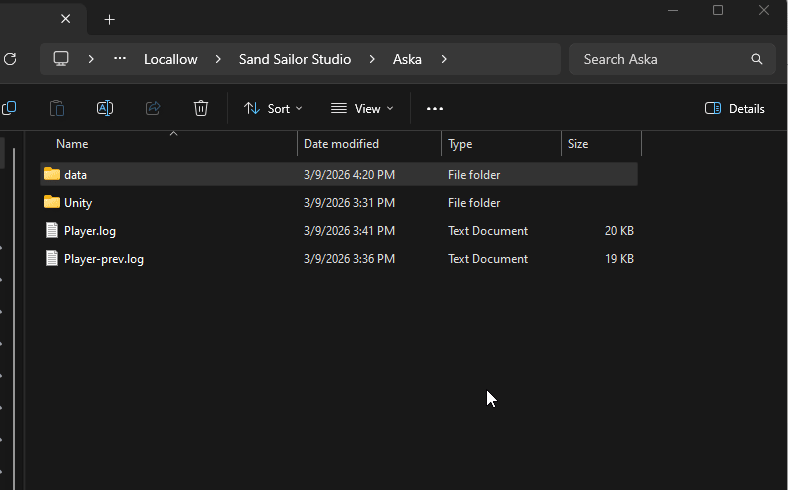Click the Search Aska input field
This screenshot has width=788, height=490.
(x=660, y=59)
